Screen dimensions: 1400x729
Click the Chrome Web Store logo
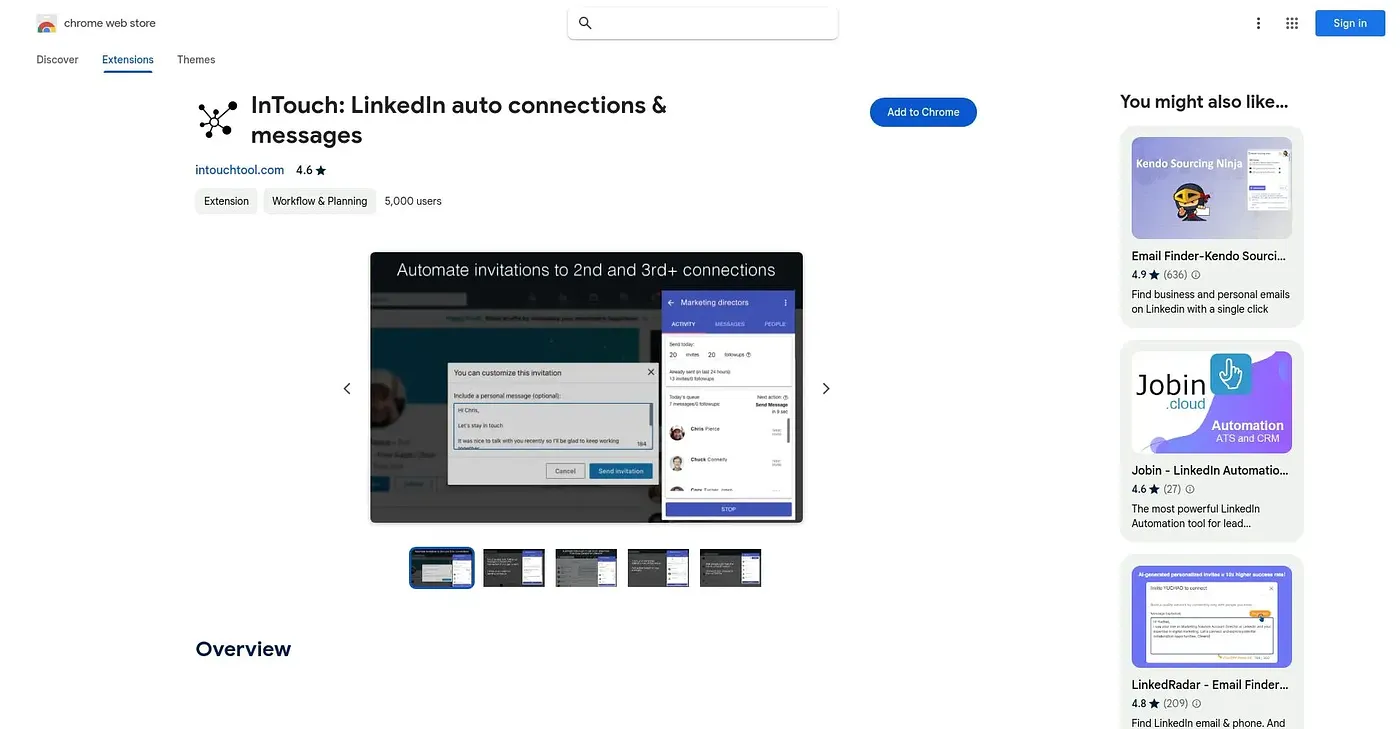(47, 23)
